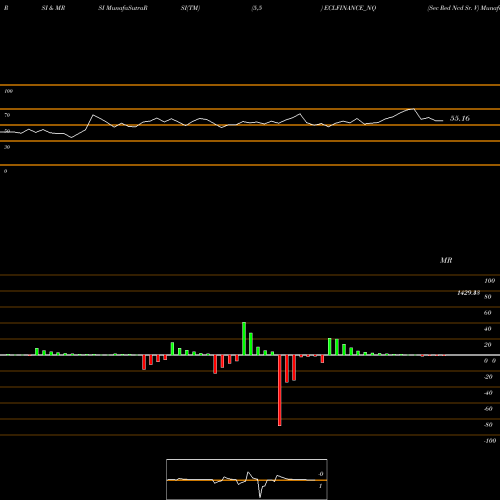Click the RSI line peak near the 70 level
500x500 pixels.
(414, 109)
